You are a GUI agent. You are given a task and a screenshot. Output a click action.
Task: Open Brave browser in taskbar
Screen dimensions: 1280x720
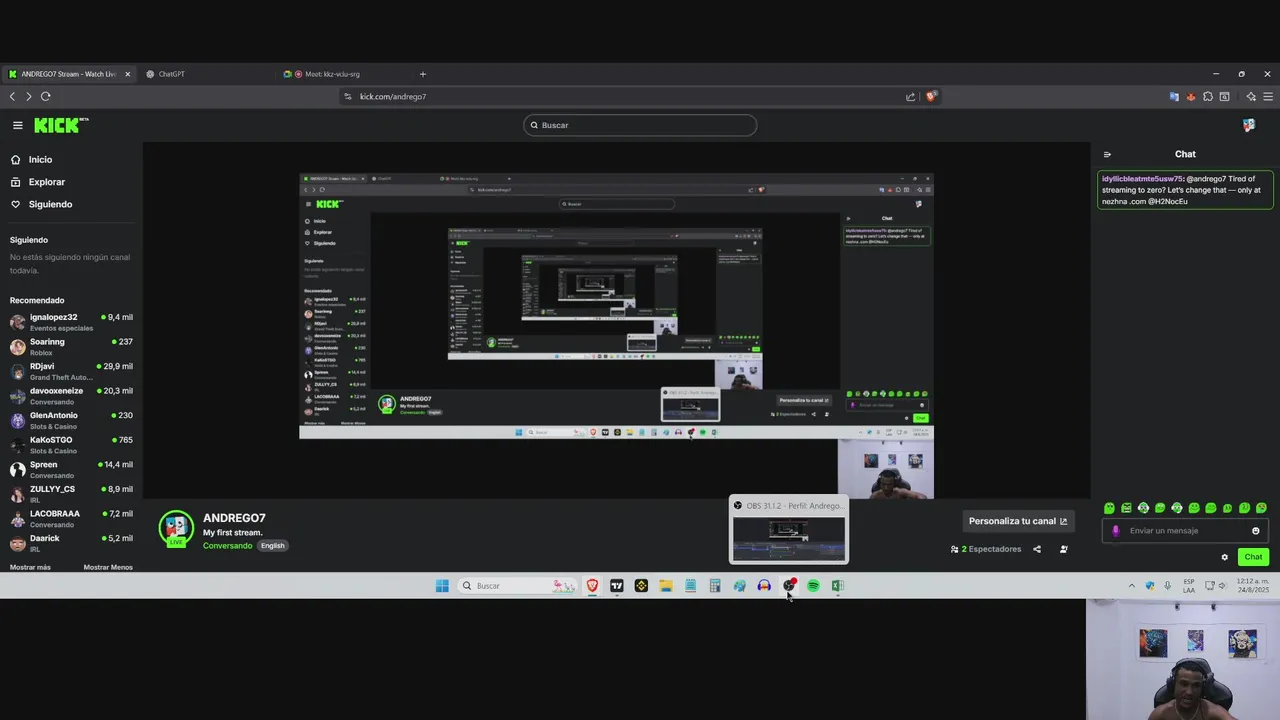click(x=592, y=586)
